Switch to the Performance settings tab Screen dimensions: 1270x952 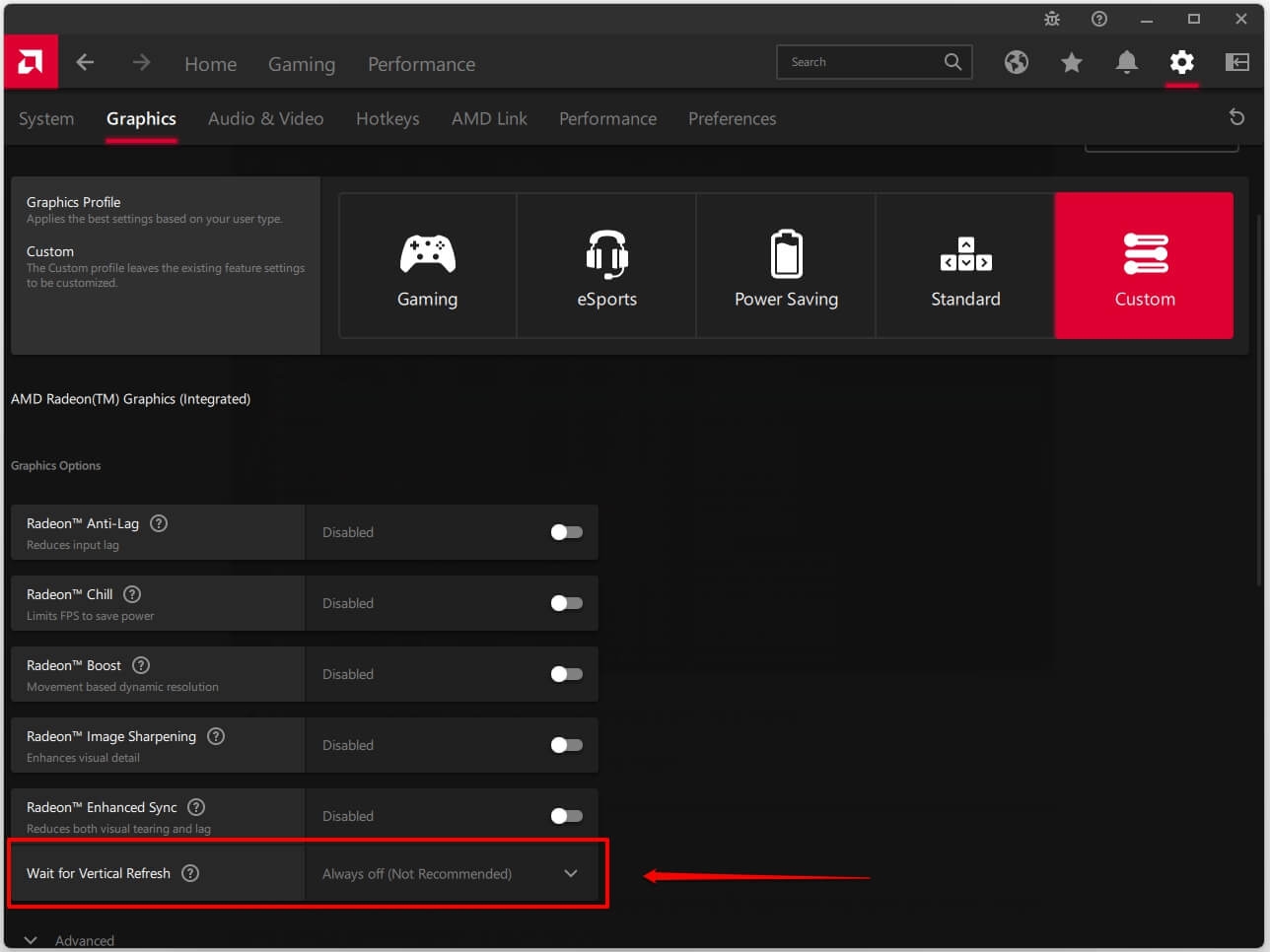(x=607, y=118)
